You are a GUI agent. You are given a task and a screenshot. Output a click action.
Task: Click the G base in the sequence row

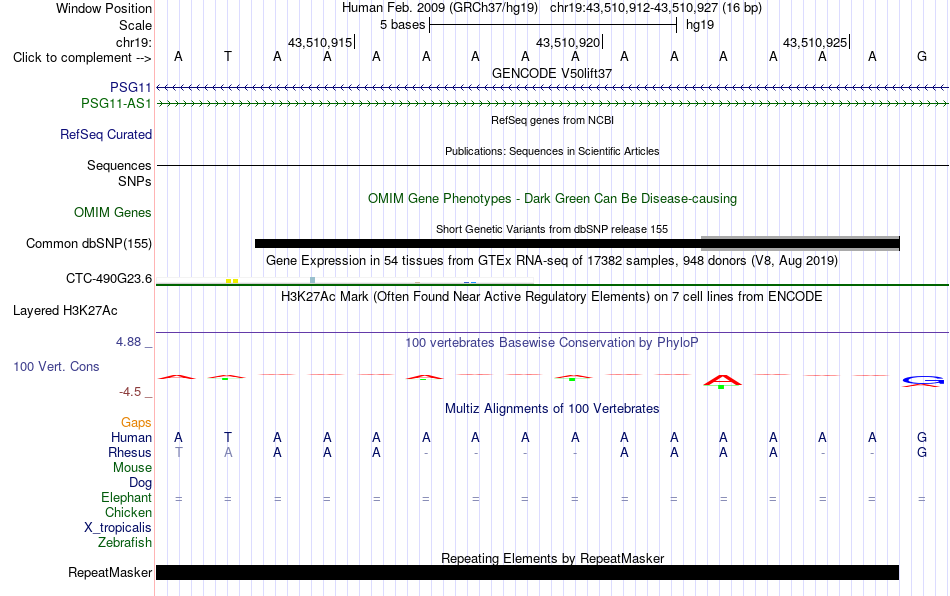point(922,57)
